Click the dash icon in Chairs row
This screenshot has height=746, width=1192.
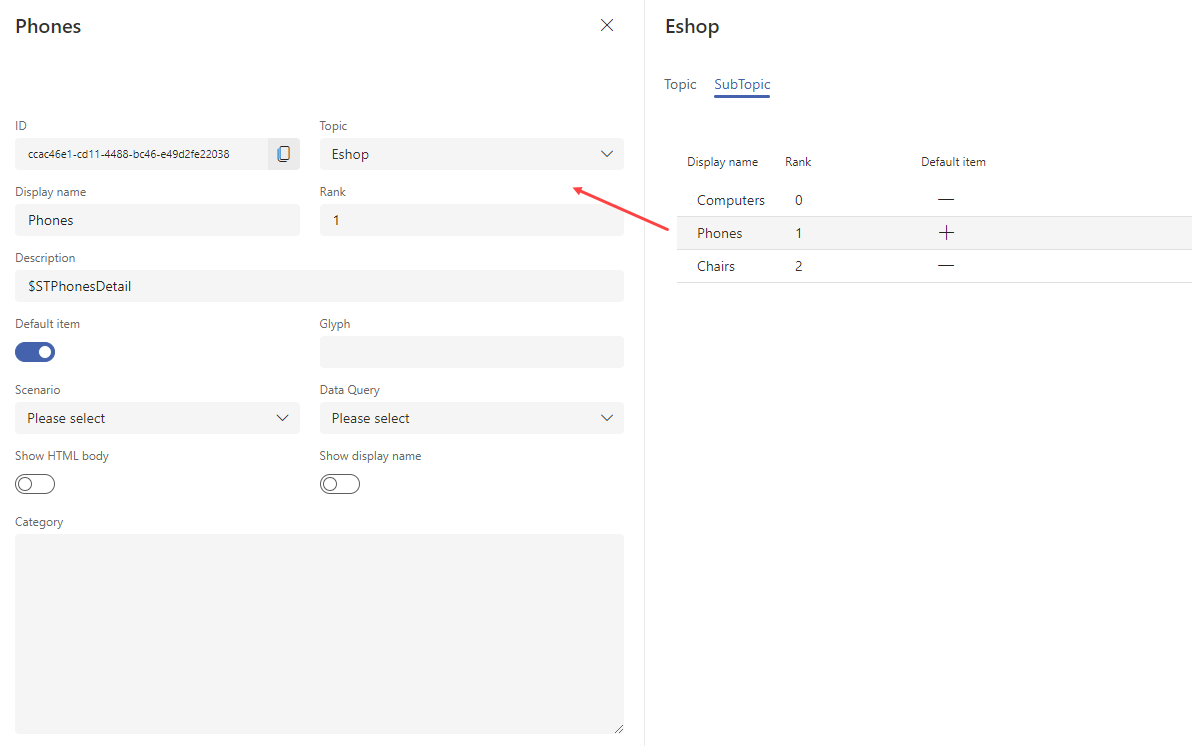click(946, 265)
